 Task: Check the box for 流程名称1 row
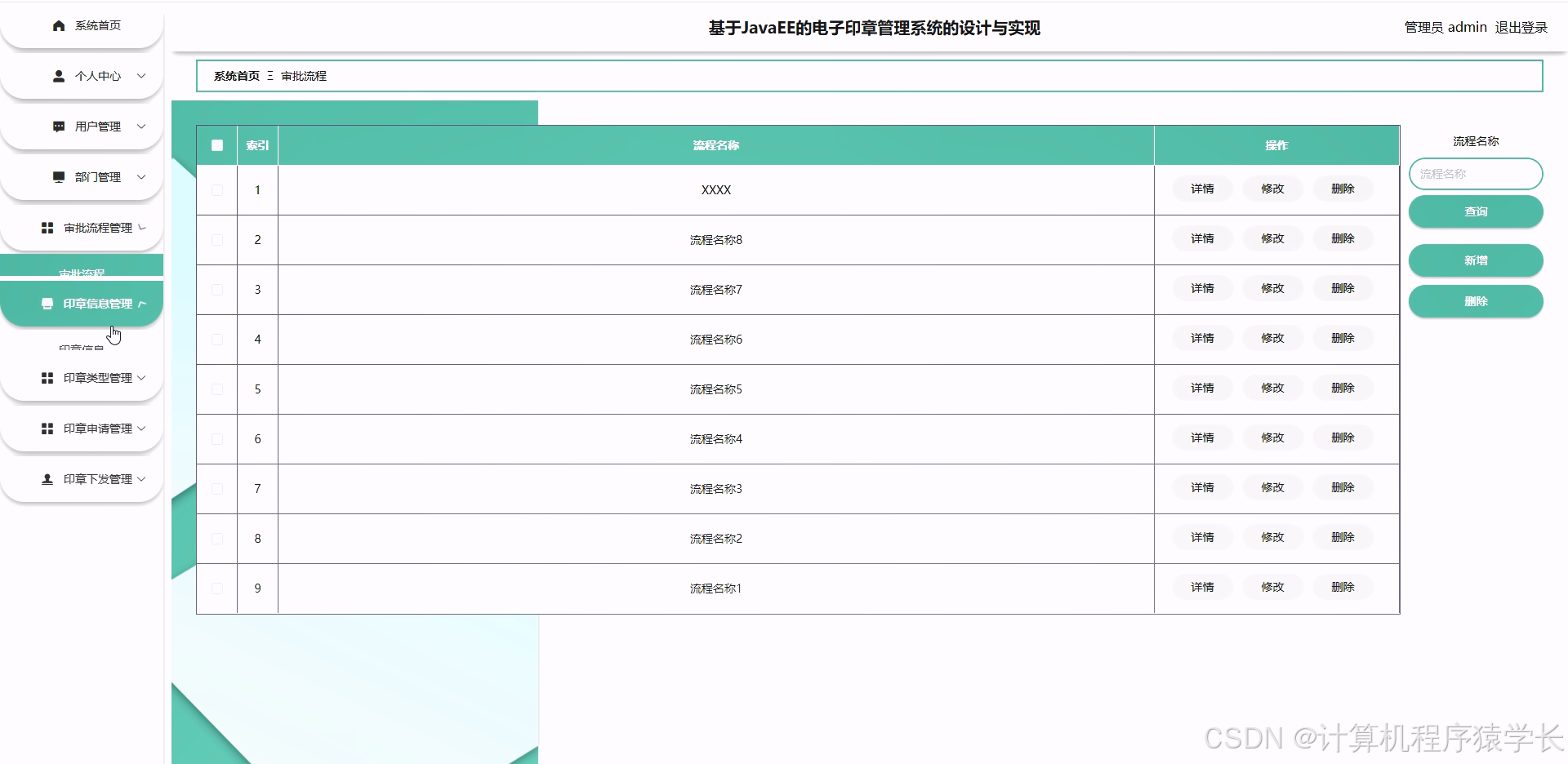217,589
